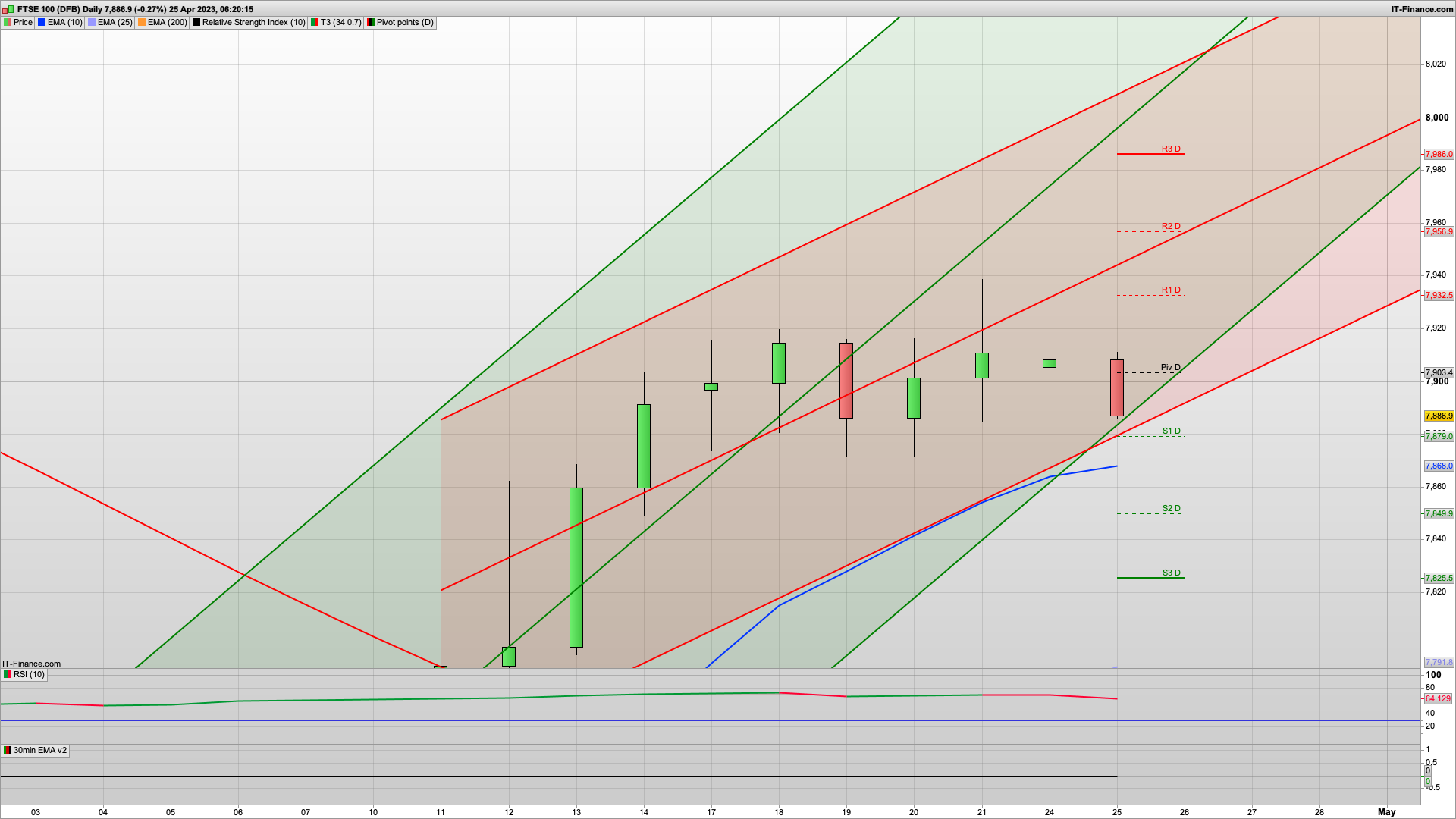Click the S2 D support level label
The image size is (1456, 819).
click(1171, 508)
